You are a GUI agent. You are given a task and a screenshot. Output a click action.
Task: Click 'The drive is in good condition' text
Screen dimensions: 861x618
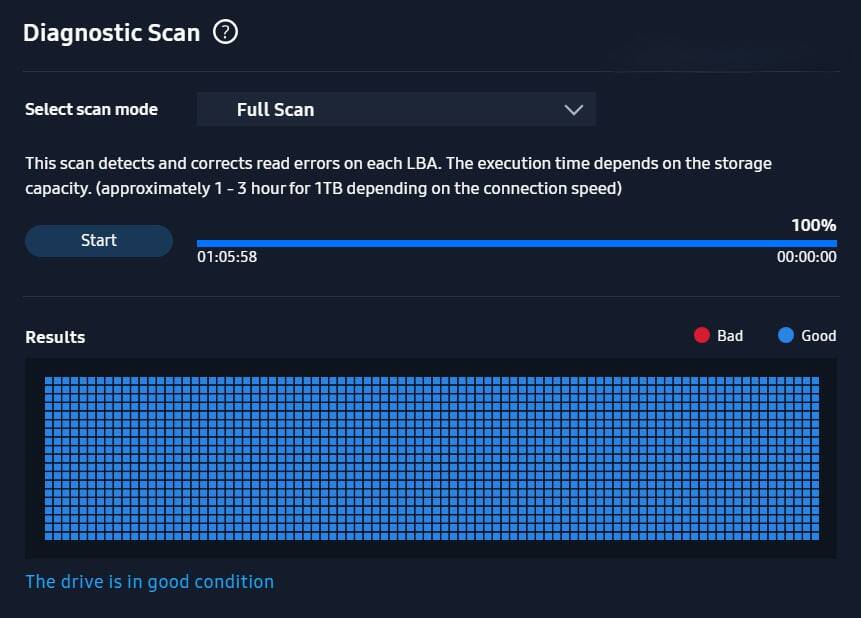point(149,582)
